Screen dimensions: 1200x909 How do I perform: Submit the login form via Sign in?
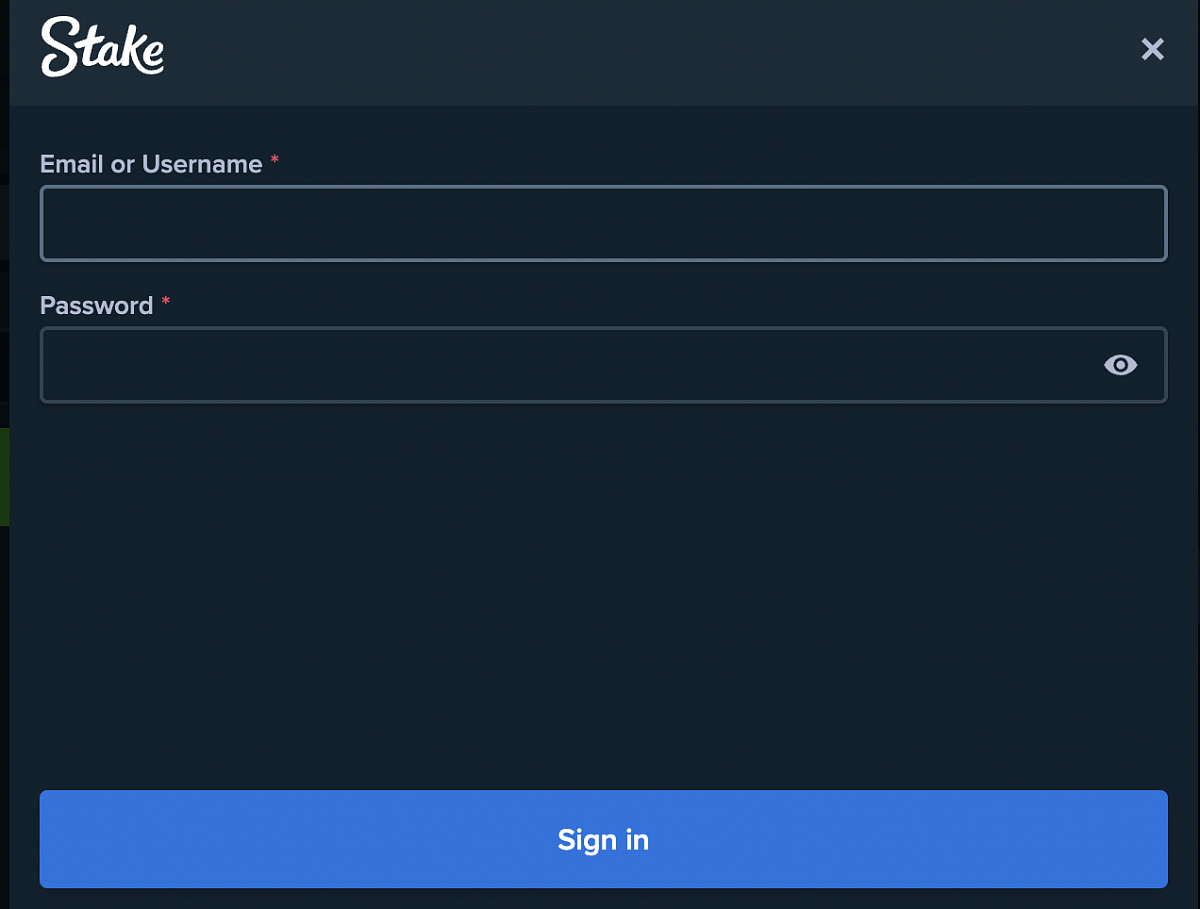(603, 839)
